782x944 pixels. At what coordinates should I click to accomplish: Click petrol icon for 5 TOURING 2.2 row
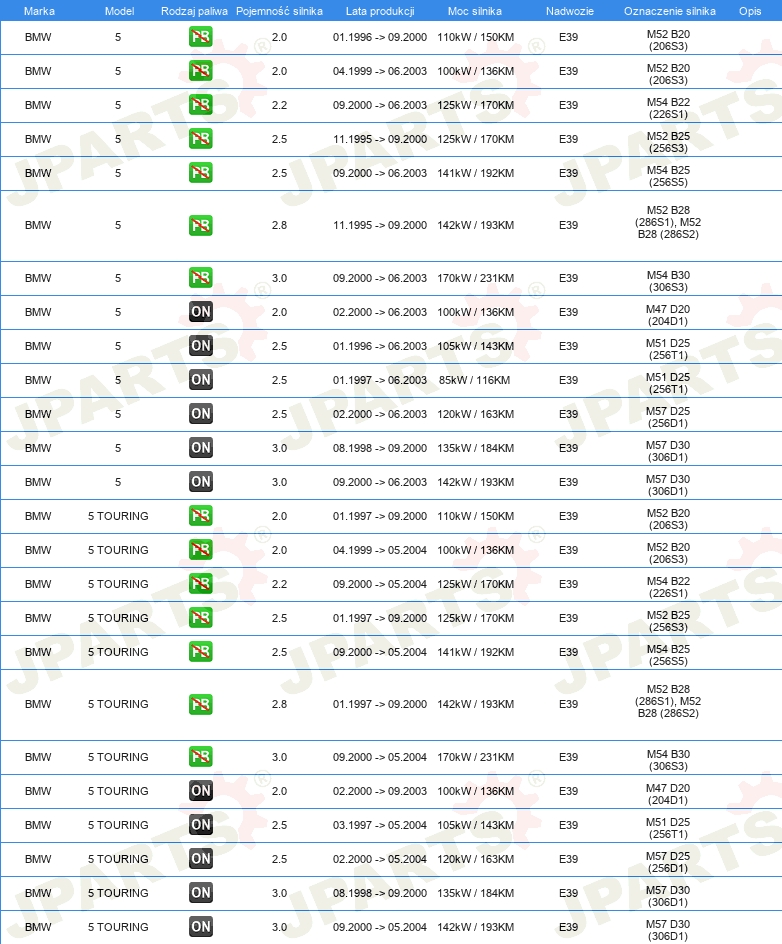(200, 584)
